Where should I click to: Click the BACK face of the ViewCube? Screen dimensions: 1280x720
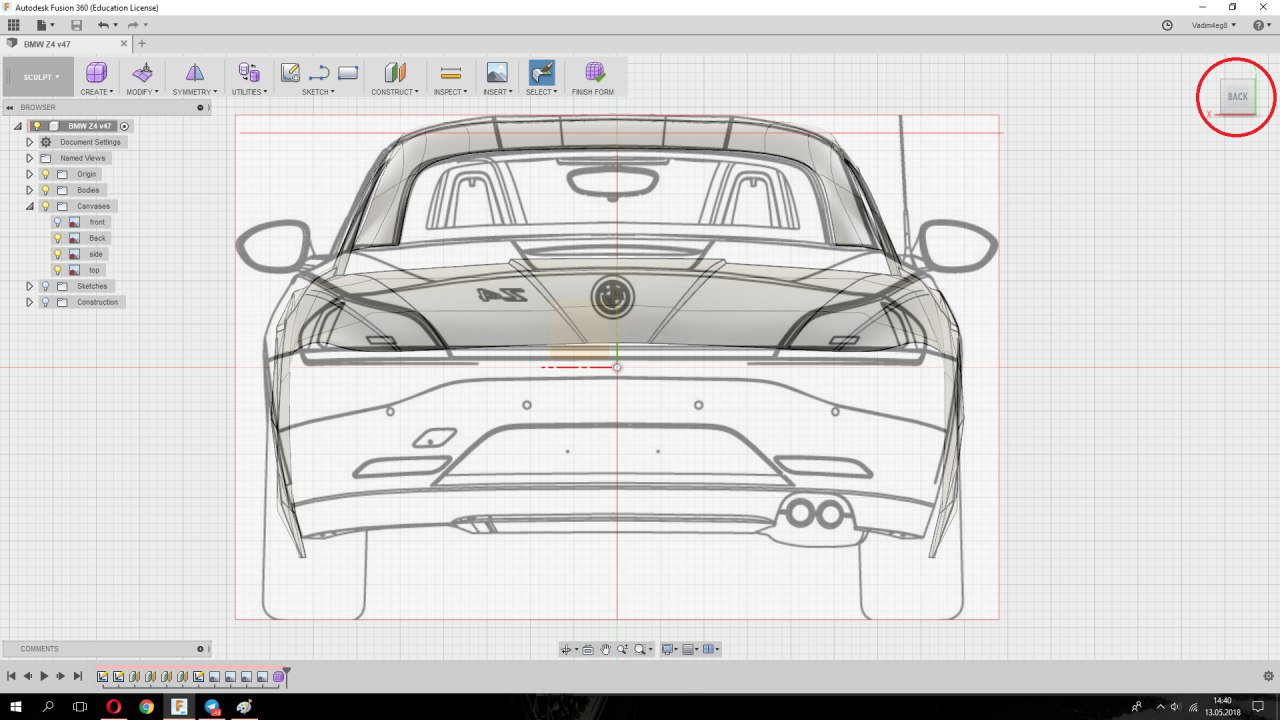(x=1238, y=97)
